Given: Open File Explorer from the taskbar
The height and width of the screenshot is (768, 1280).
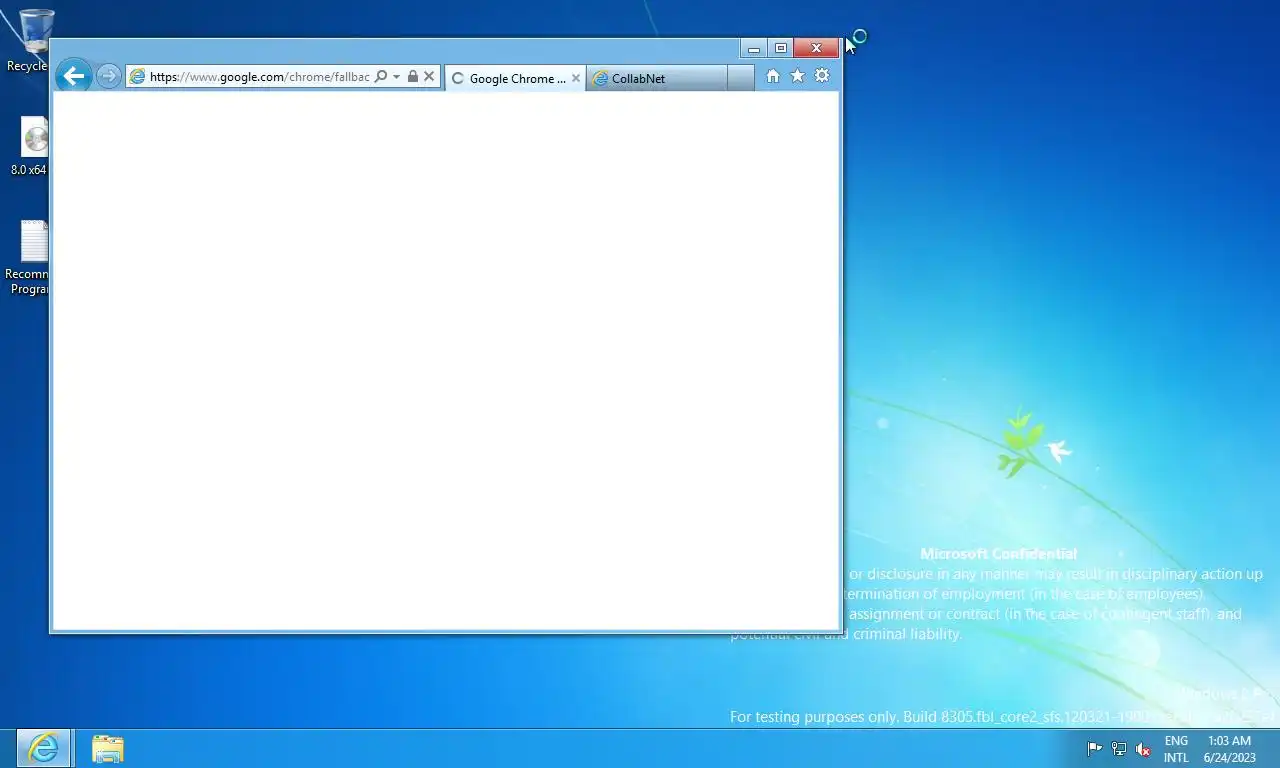Looking at the screenshot, I should 108,748.
